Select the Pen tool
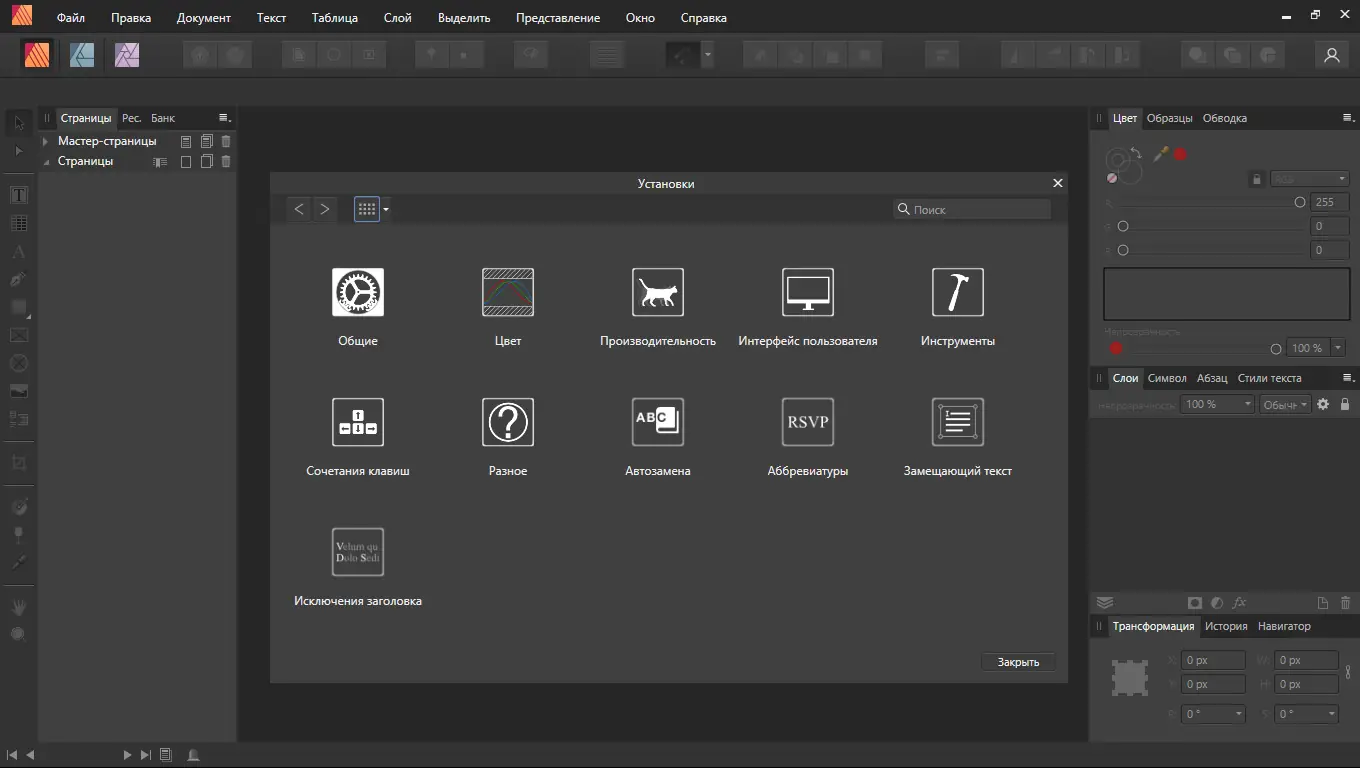 point(19,279)
